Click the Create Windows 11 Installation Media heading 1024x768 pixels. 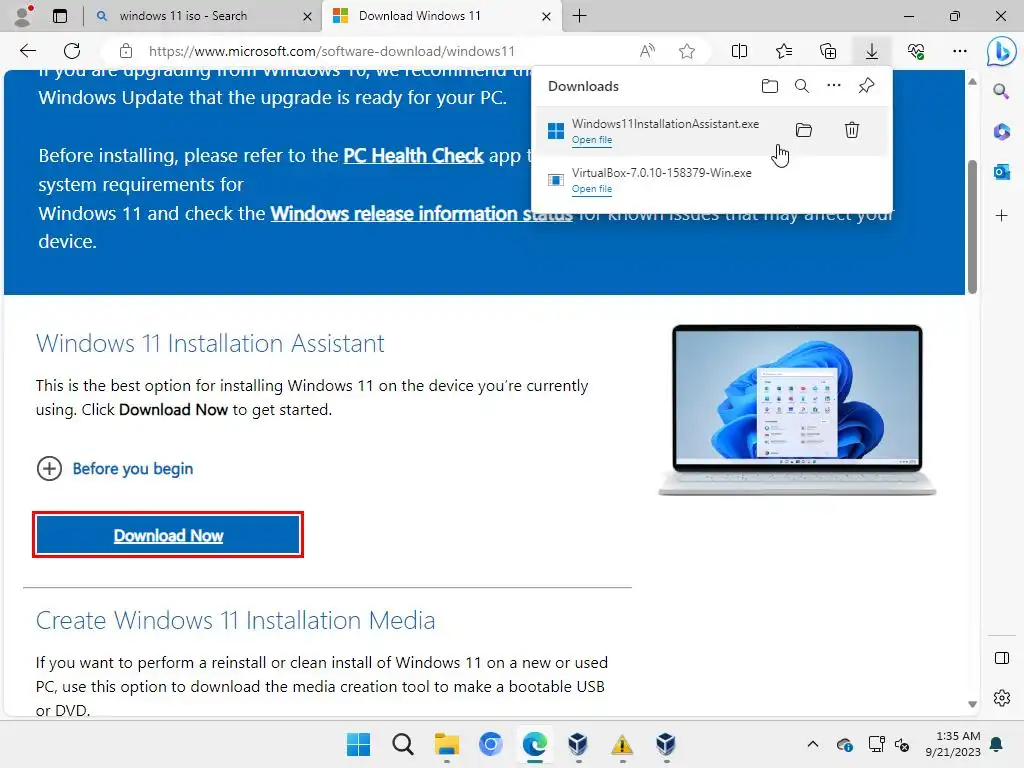235,620
